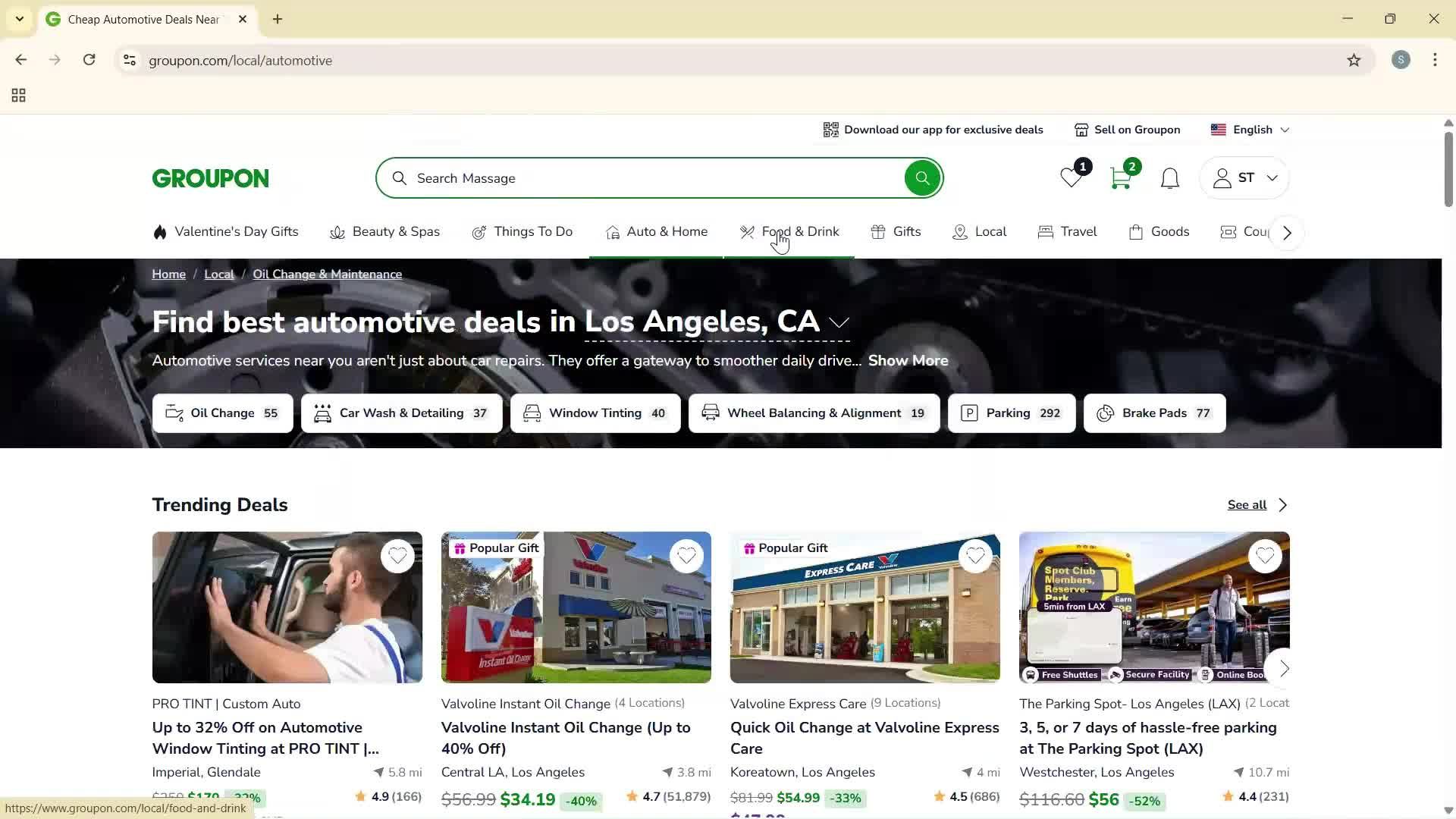The image size is (1456, 819).
Task: Click See all trending deals
Action: click(1247, 504)
